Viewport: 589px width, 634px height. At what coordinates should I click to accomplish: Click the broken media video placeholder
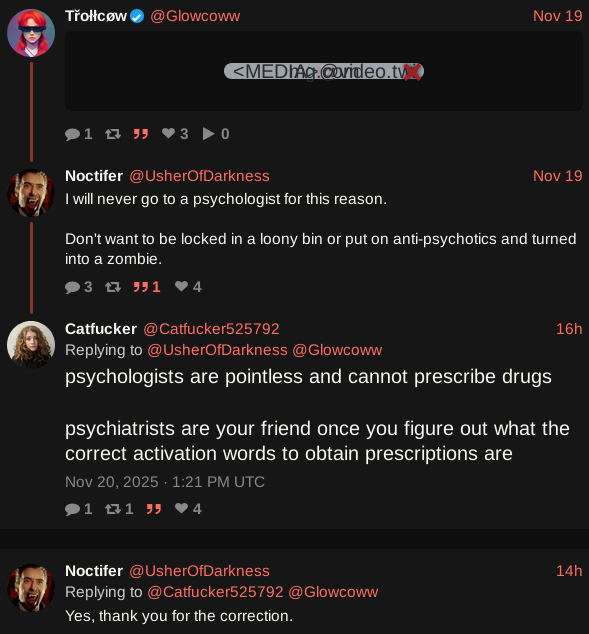click(324, 71)
